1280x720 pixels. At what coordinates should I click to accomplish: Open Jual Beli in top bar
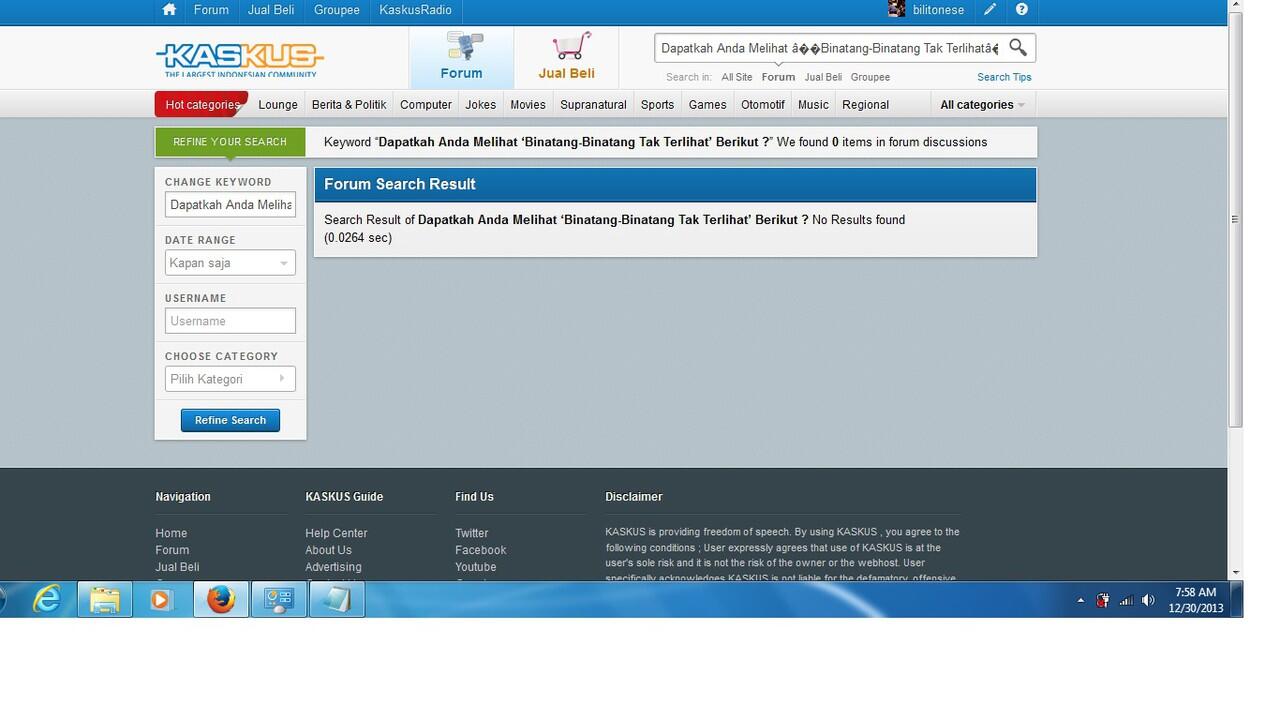tap(271, 10)
